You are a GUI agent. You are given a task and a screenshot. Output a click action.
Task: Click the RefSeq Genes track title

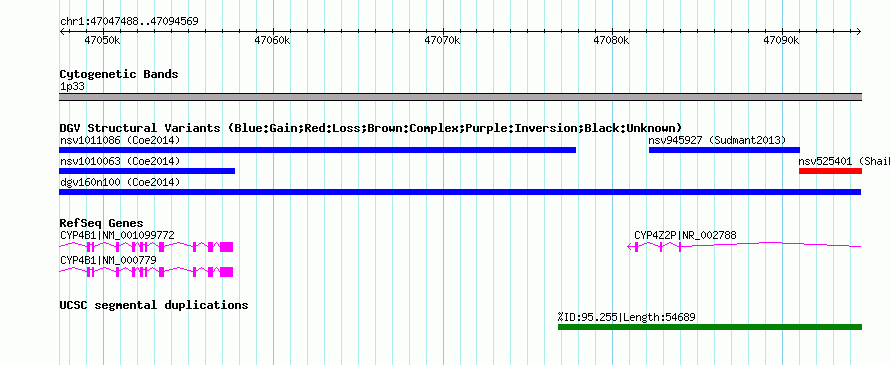[102, 223]
